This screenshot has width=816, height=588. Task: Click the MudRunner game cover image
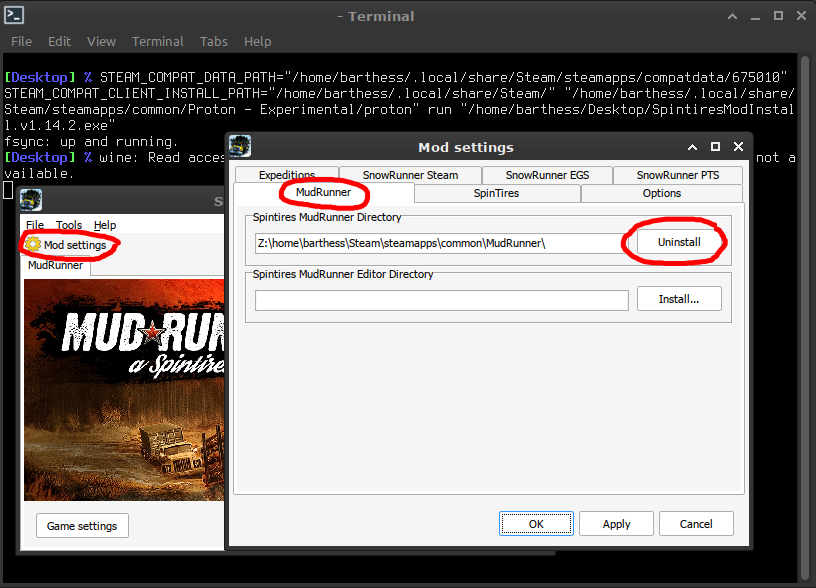(x=124, y=390)
